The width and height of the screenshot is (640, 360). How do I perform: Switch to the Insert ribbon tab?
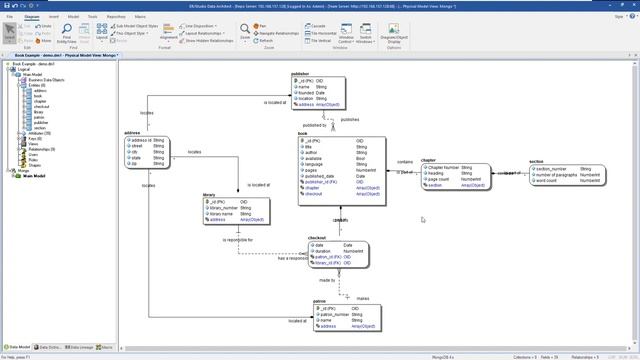pyautogui.click(x=53, y=17)
